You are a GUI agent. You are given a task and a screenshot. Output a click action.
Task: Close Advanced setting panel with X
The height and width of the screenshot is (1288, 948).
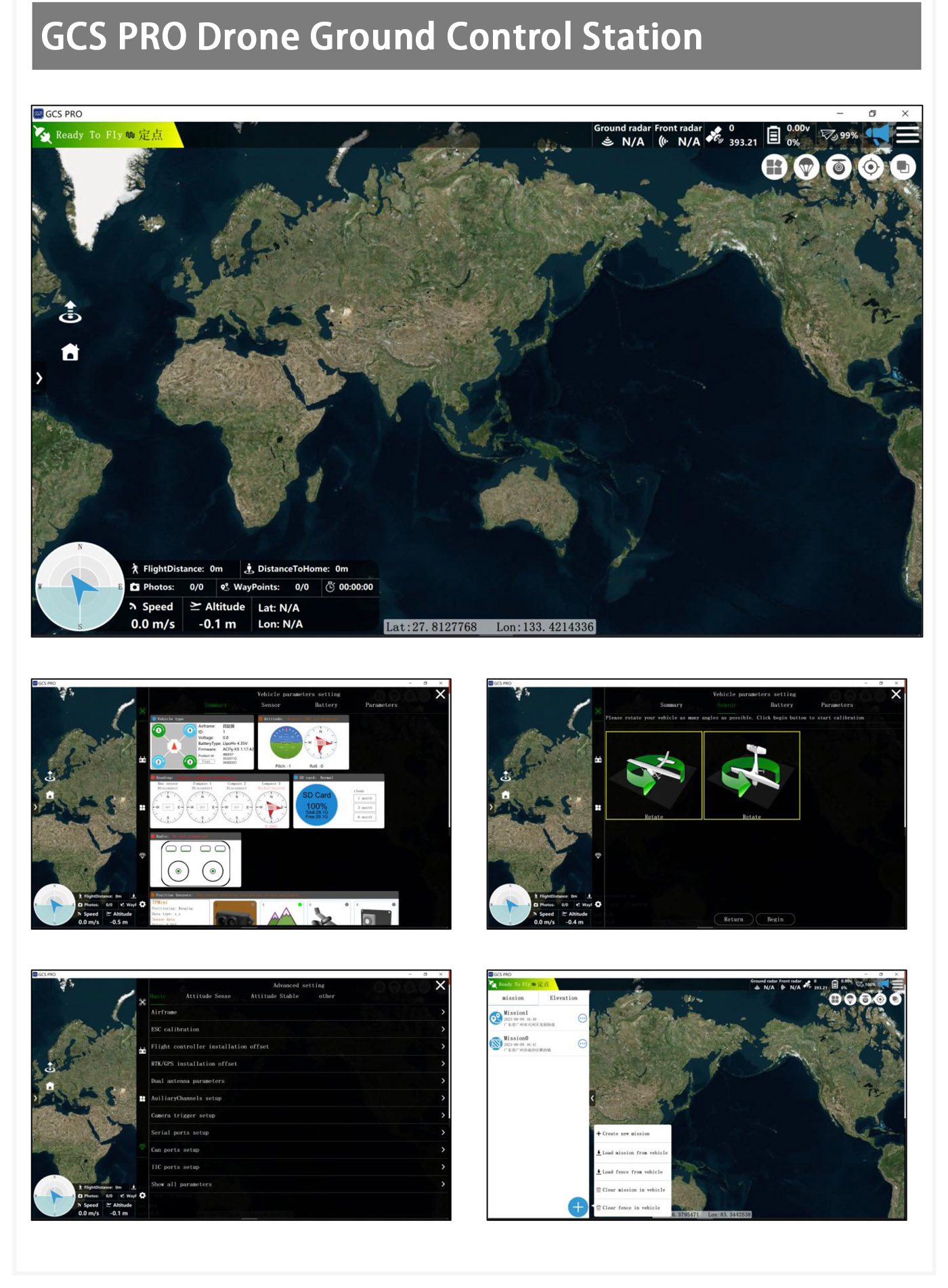click(440, 985)
